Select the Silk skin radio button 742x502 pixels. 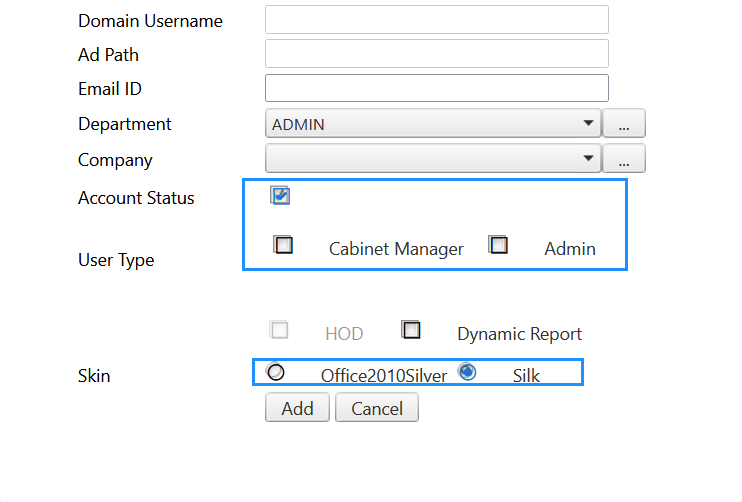[x=467, y=372]
